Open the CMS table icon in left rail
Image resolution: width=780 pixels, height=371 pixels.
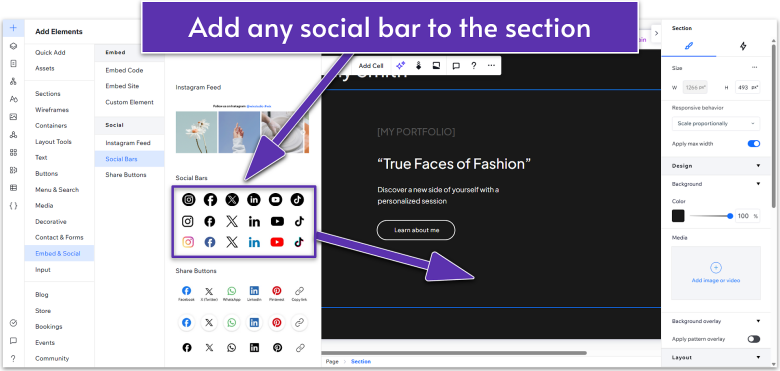click(x=13, y=188)
